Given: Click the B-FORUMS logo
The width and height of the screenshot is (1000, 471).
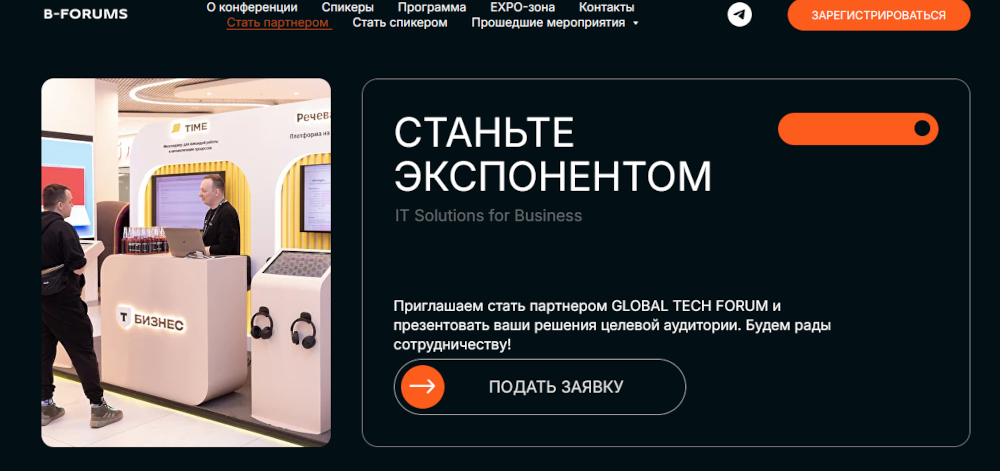Looking at the screenshot, I should coord(85,14).
